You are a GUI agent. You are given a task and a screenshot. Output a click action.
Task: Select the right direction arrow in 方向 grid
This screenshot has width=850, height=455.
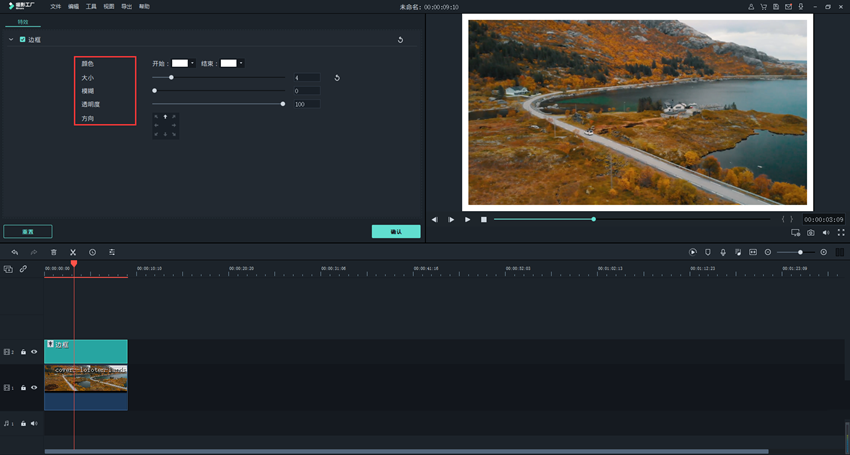pos(174,125)
